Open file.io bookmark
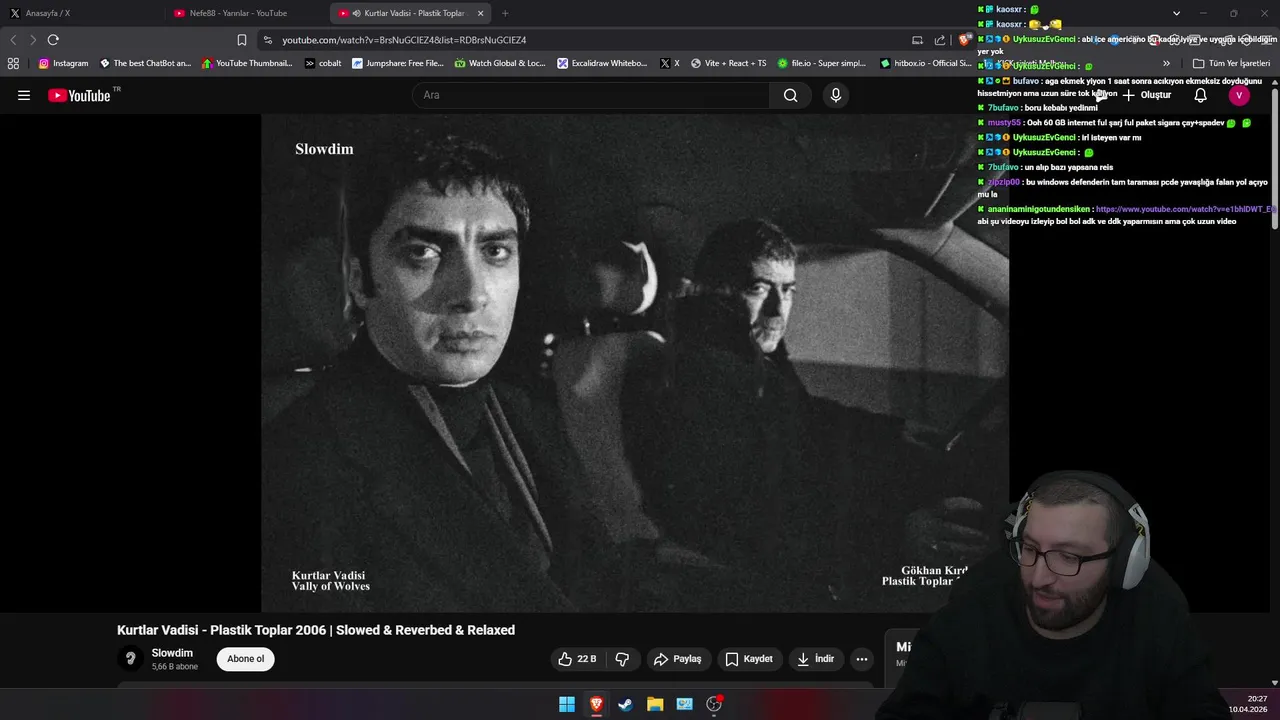 821,63
